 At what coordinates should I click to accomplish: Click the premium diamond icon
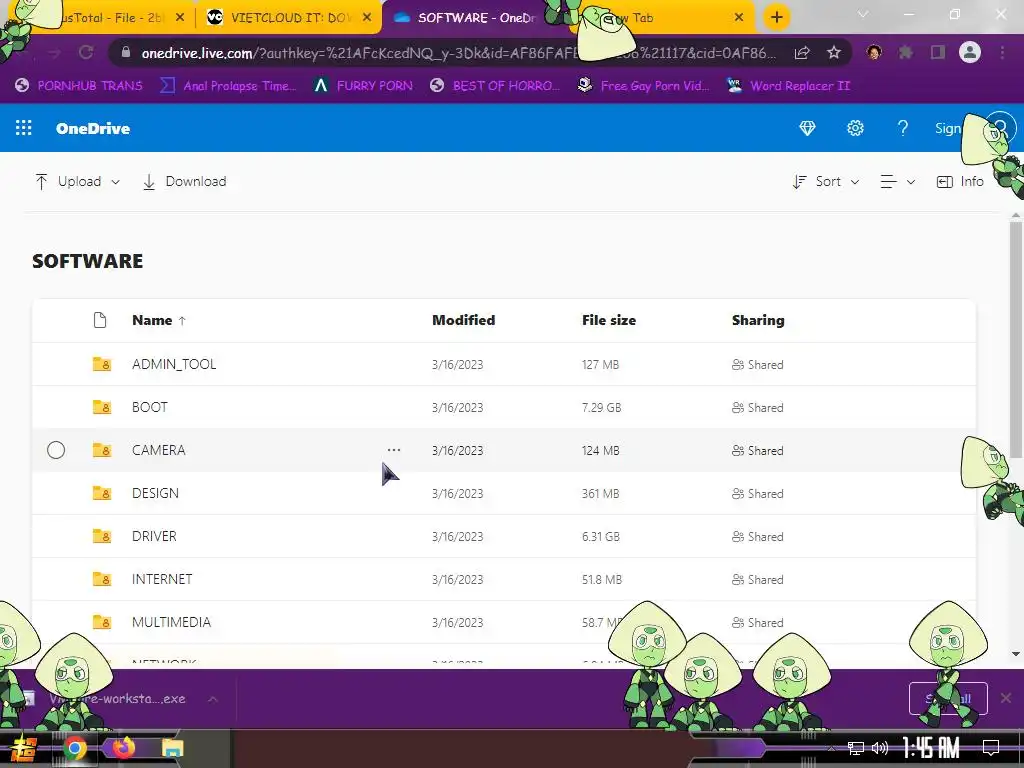(x=807, y=128)
